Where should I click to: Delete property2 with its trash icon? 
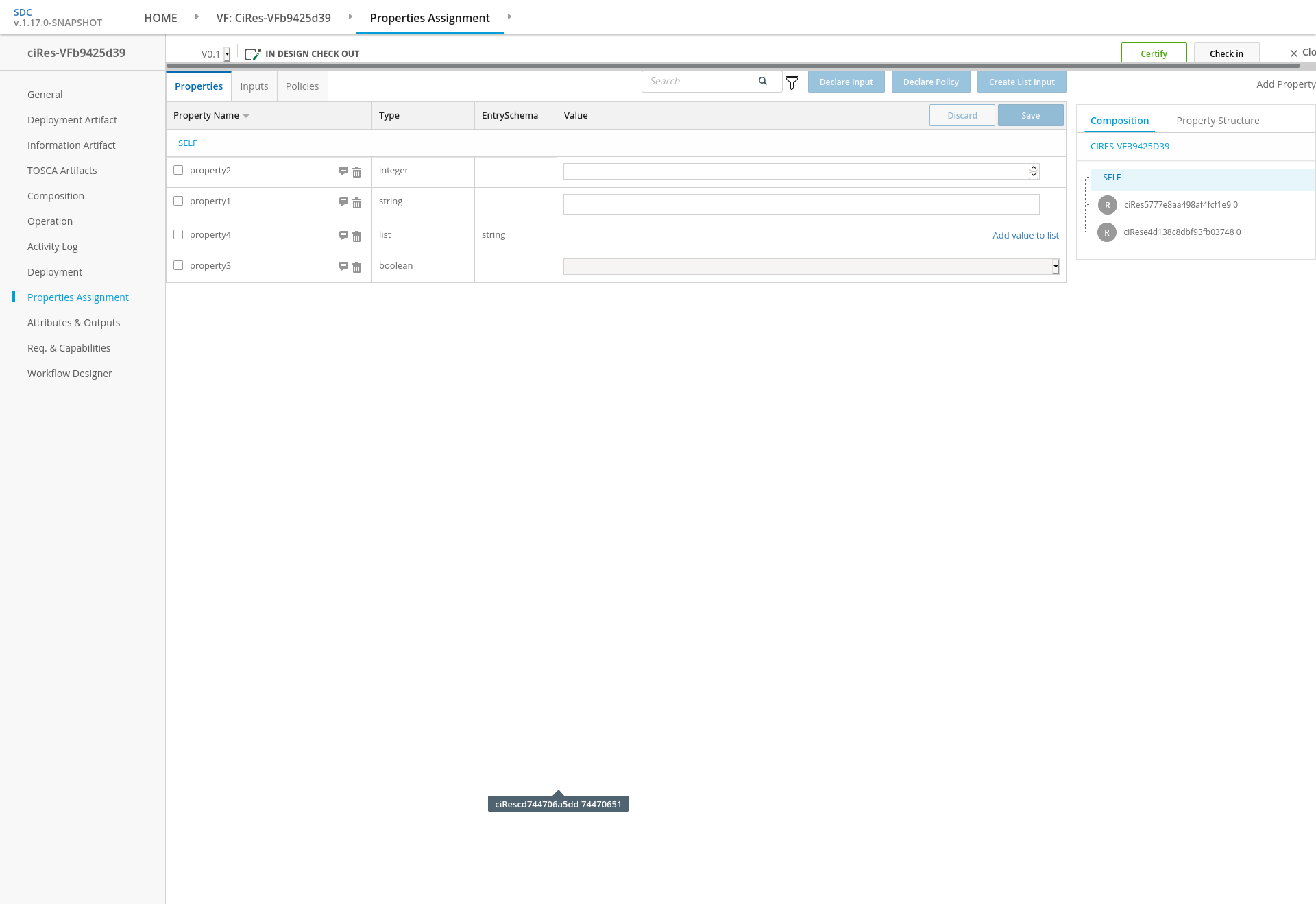click(356, 172)
